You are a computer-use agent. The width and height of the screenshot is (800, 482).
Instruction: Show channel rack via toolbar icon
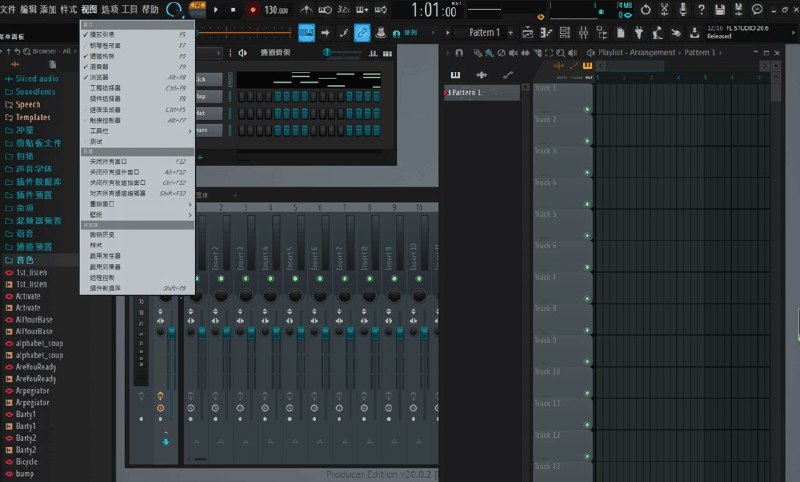tap(565, 33)
